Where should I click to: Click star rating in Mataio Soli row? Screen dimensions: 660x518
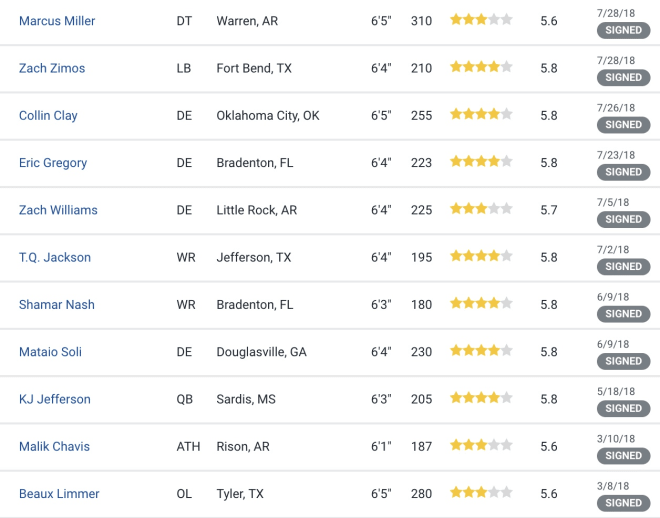481,350
